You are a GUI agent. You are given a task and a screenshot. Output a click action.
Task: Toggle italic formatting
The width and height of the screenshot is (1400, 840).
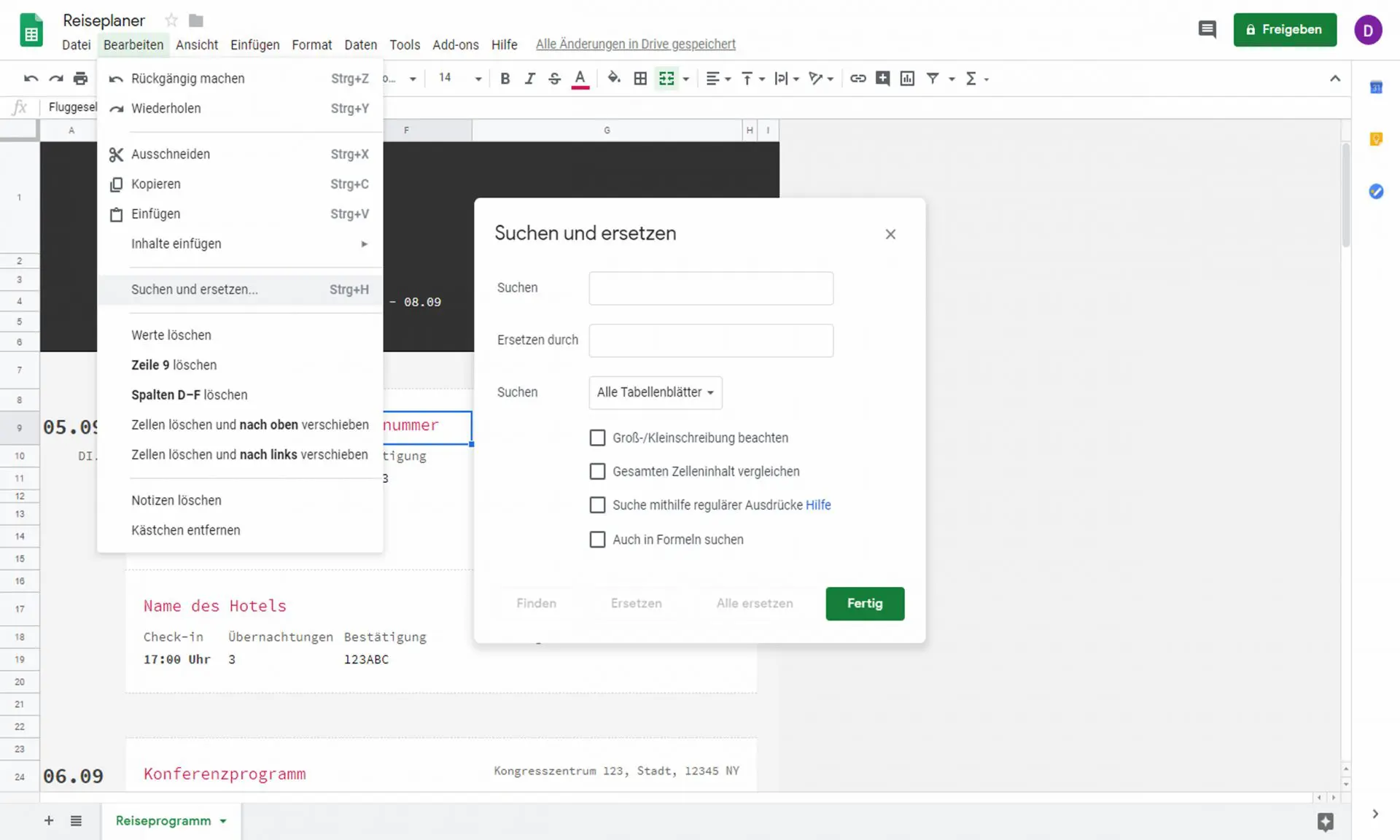529,79
